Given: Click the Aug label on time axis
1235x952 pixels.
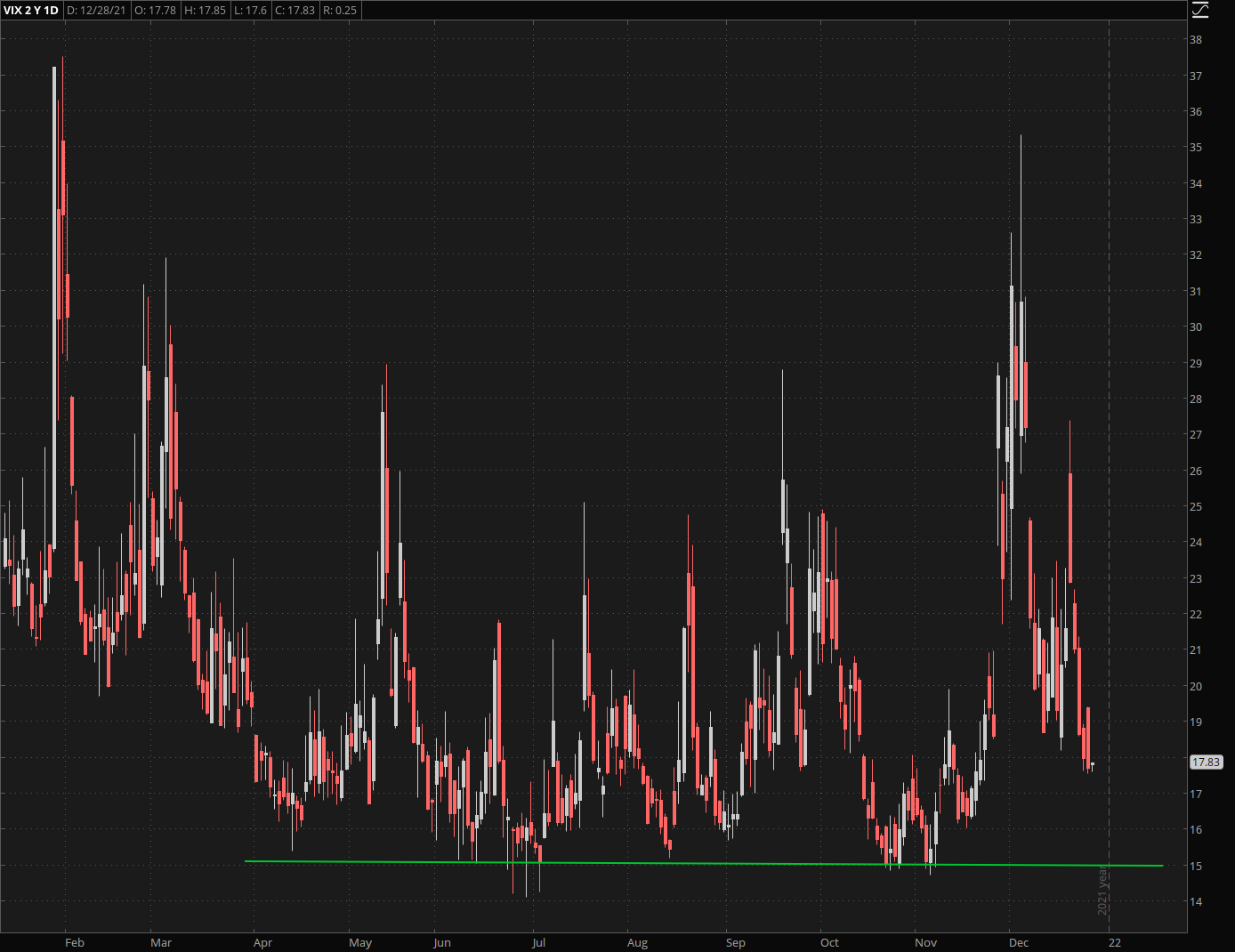Looking at the screenshot, I should click(637, 942).
